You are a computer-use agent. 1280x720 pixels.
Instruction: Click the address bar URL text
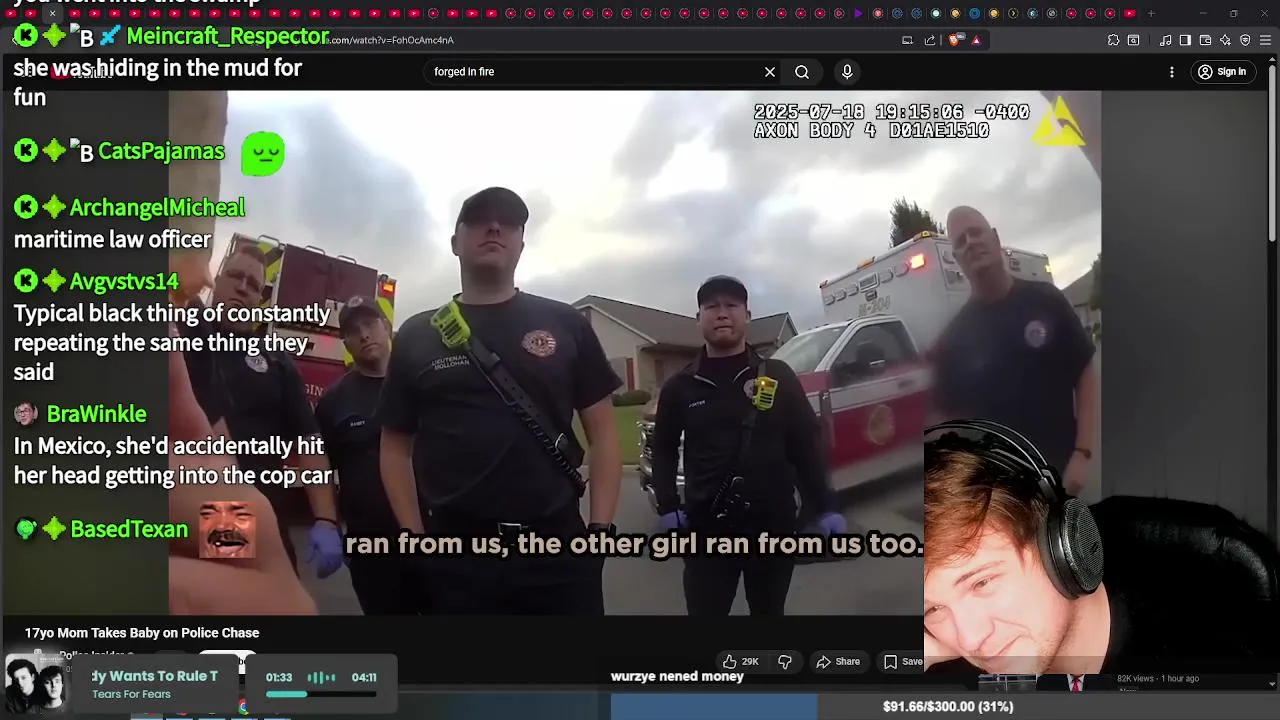392,40
